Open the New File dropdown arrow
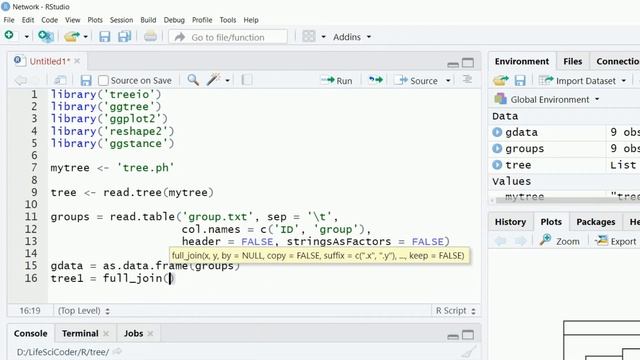This screenshot has height=360, width=640. [x=27, y=37]
